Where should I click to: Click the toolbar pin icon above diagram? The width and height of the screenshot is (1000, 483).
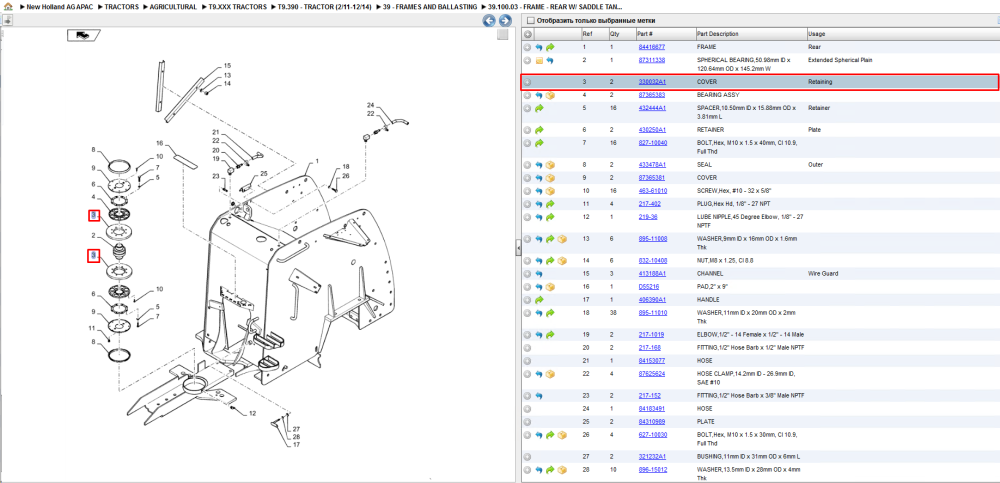(x=8, y=20)
